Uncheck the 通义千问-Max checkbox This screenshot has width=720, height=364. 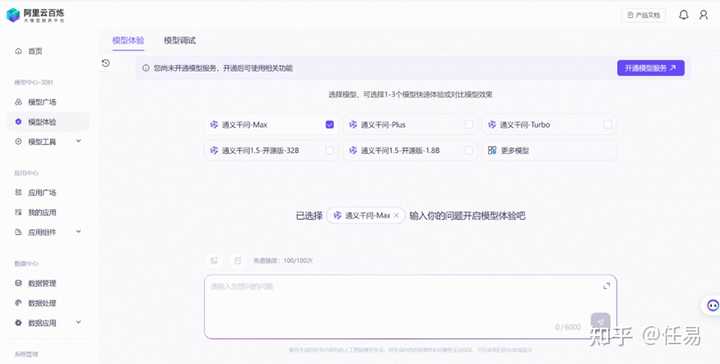(x=330, y=124)
